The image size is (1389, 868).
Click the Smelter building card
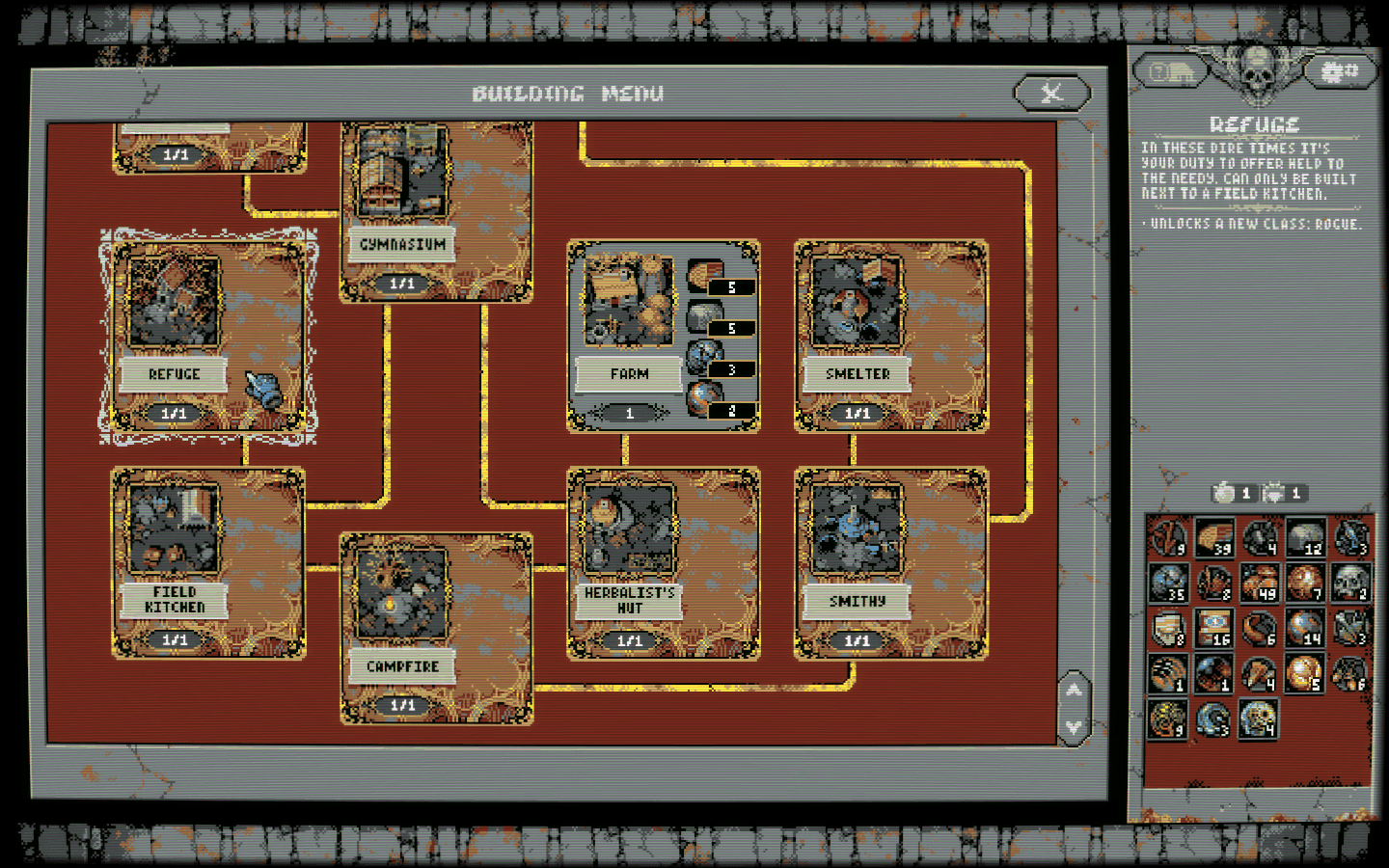890,335
